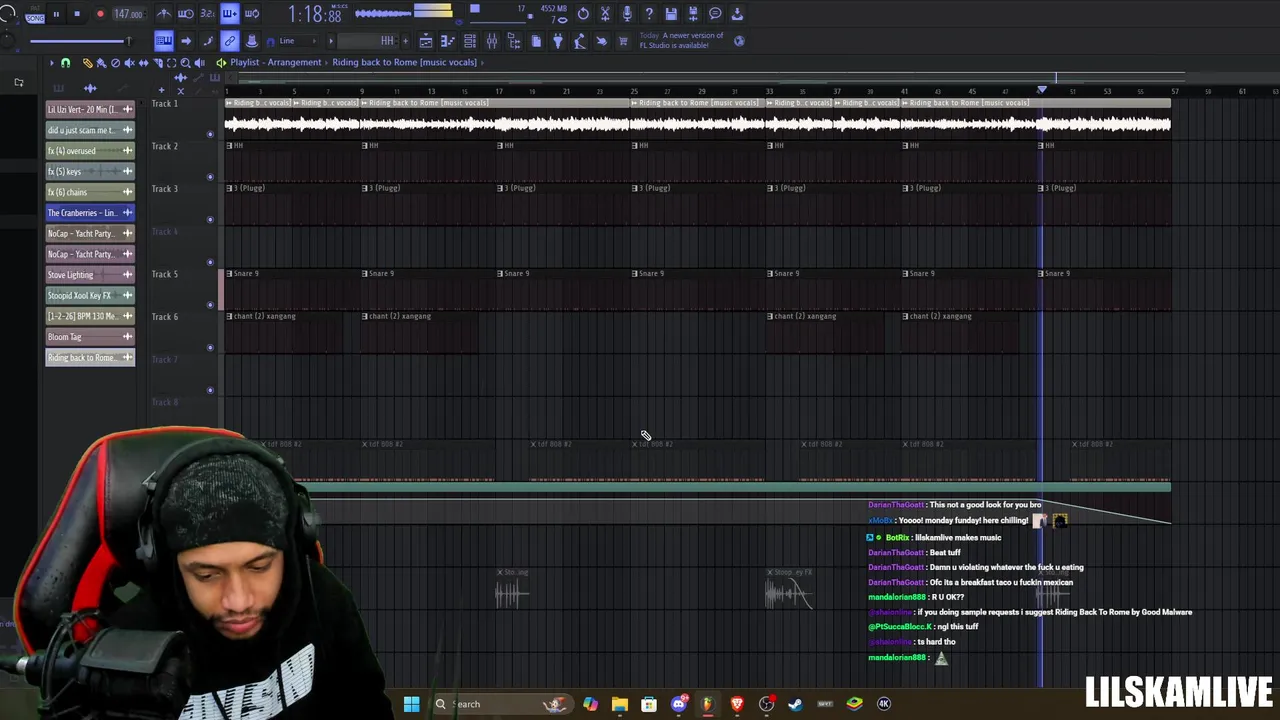
Task: Toggle playlist snap magnet icon
Action: click(x=66, y=63)
